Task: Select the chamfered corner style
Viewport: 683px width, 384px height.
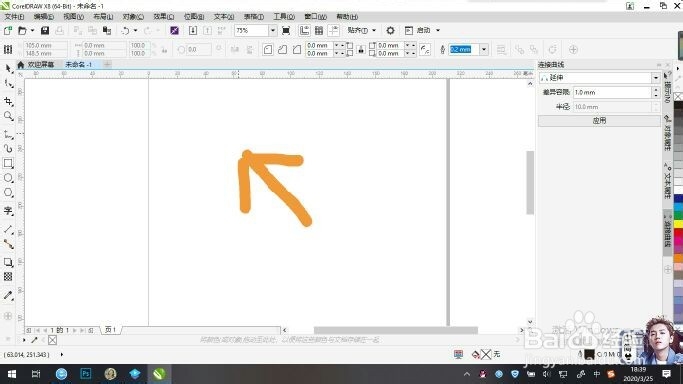Action: (x=297, y=49)
